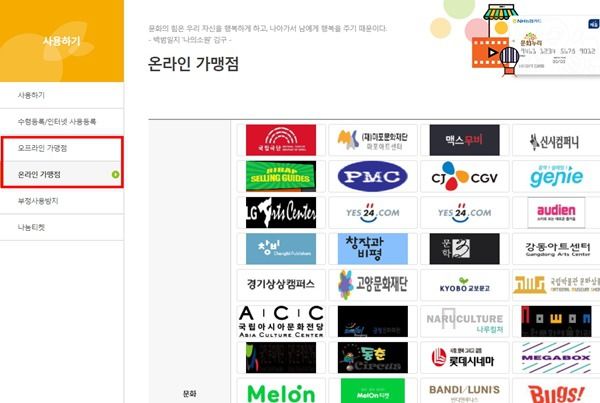This screenshot has width=600, height=403.
Task: Open the 마포문화재단 logo tile
Action: point(373,140)
